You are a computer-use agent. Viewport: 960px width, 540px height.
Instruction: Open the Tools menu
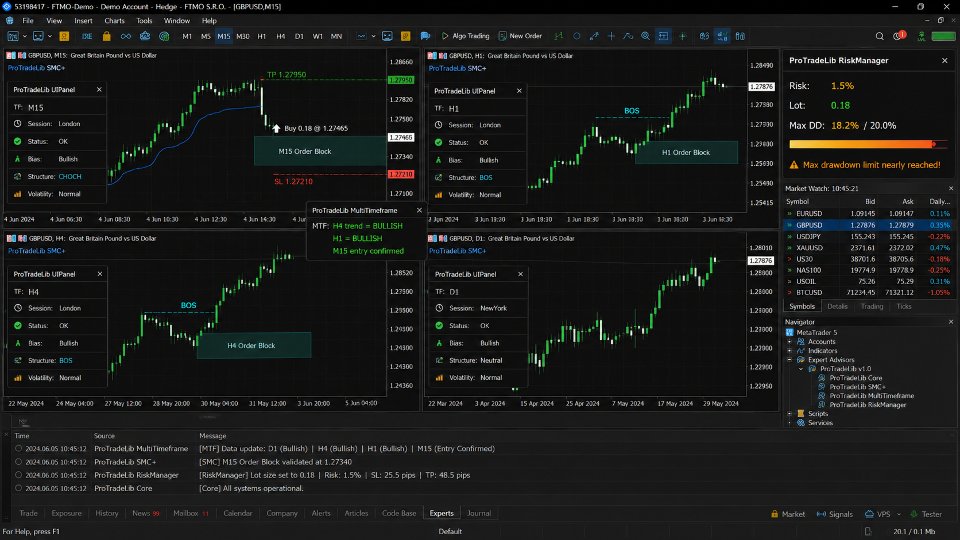coord(144,21)
